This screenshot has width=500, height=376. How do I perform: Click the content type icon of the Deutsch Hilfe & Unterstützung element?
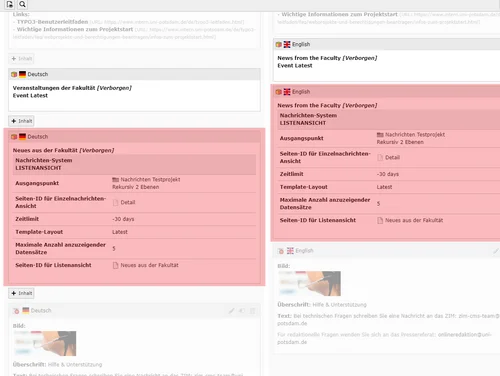tap(16, 311)
